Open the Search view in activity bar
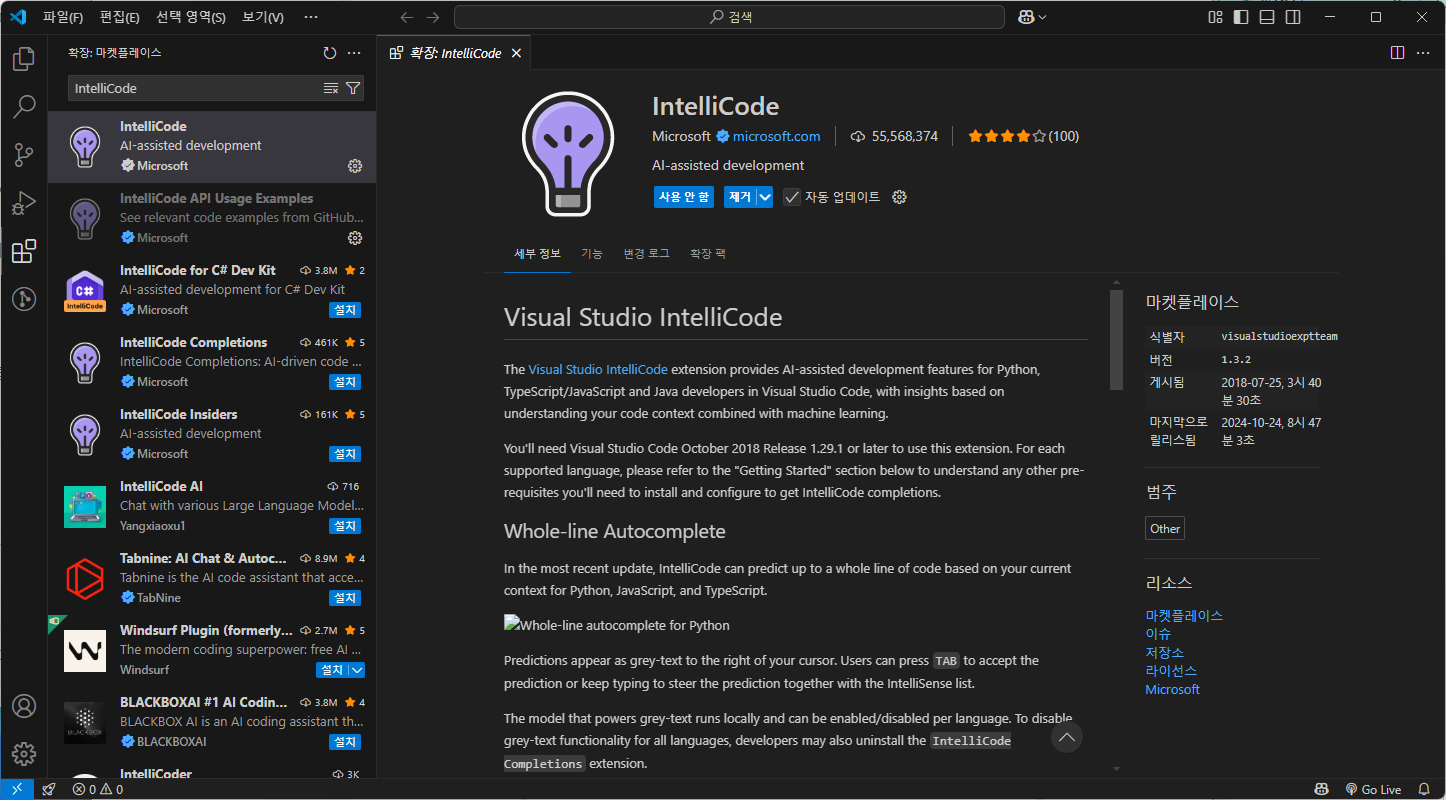 [24, 107]
